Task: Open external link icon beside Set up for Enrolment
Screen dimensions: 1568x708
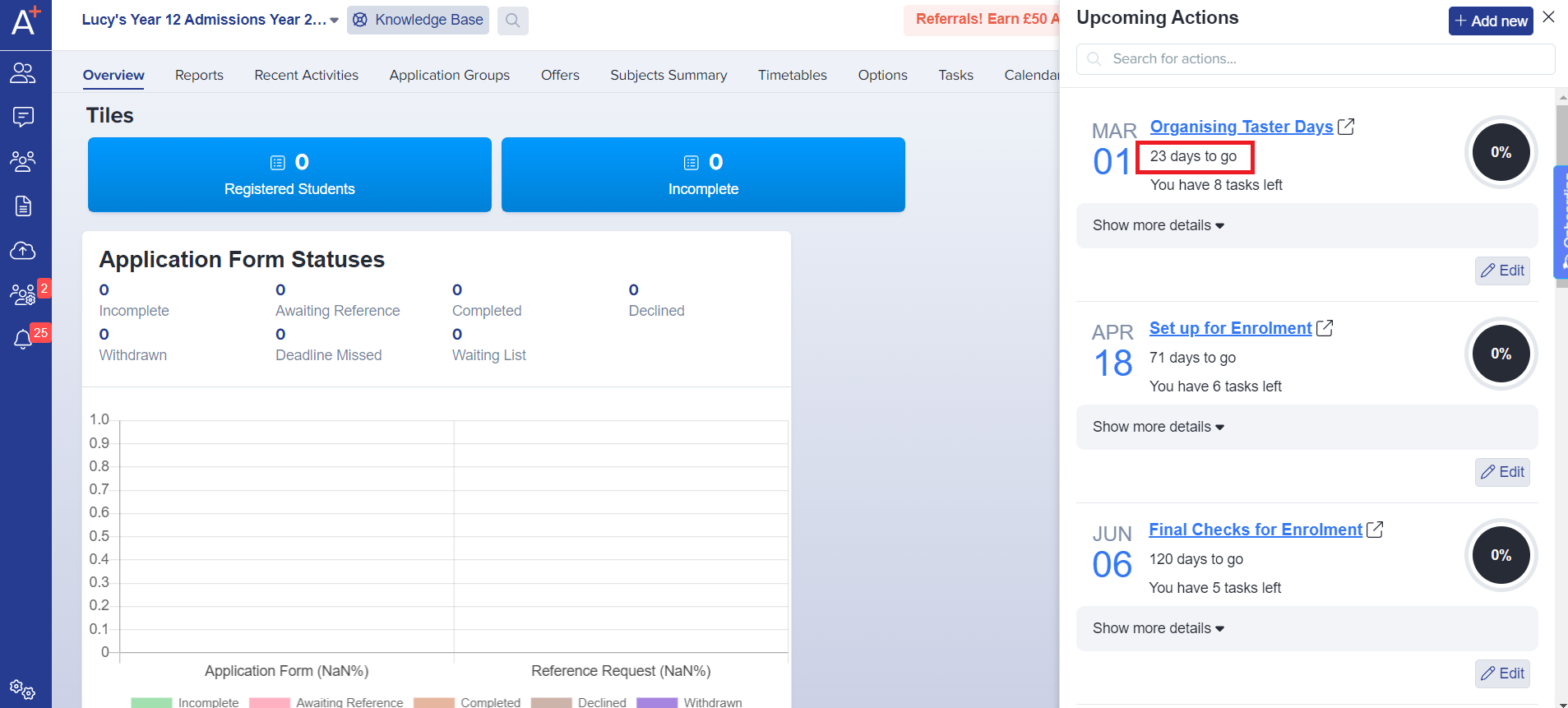Action: (1325, 328)
